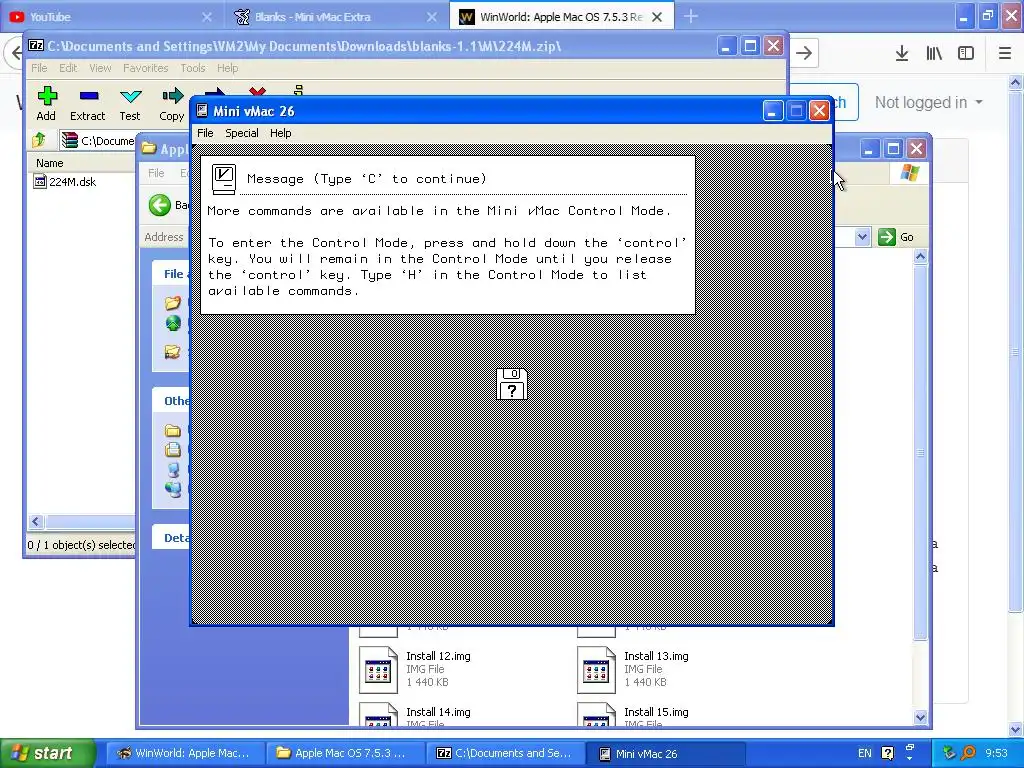
Task: Click the globe icon in Explorer sidebar
Action: 172,323
